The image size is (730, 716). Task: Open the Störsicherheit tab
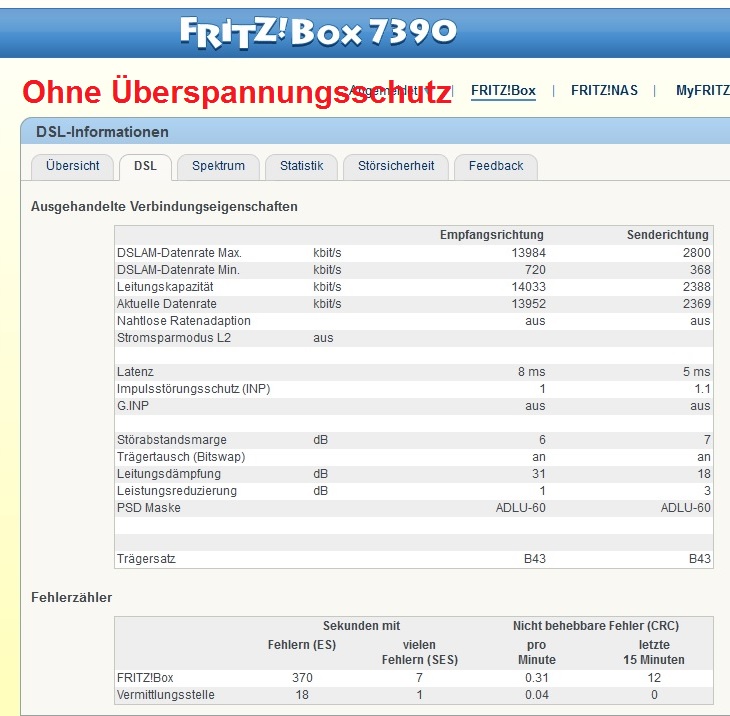pyautogui.click(x=396, y=166)
